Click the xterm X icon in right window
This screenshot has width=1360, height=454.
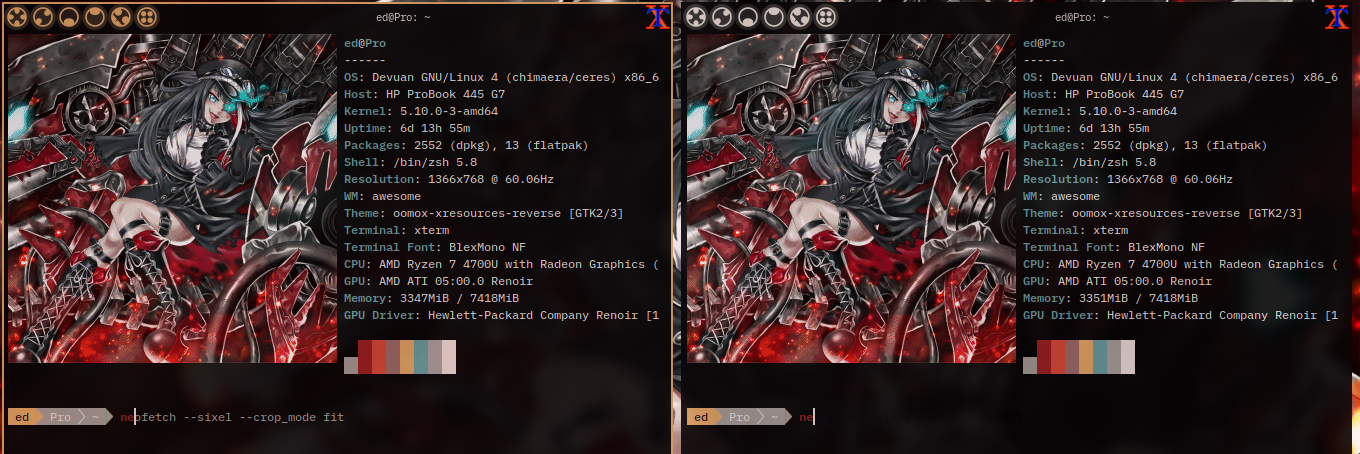1337,17
